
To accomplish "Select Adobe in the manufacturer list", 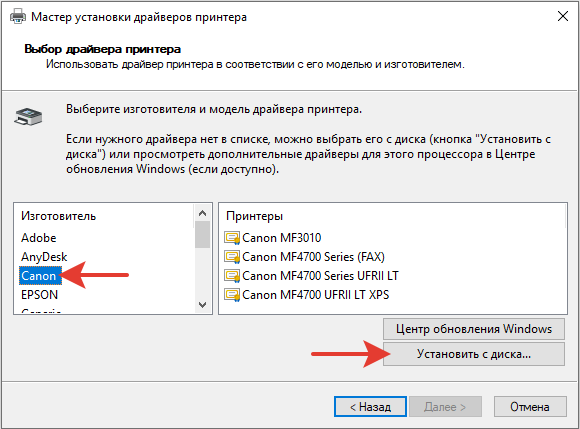I will pos(38,238).
